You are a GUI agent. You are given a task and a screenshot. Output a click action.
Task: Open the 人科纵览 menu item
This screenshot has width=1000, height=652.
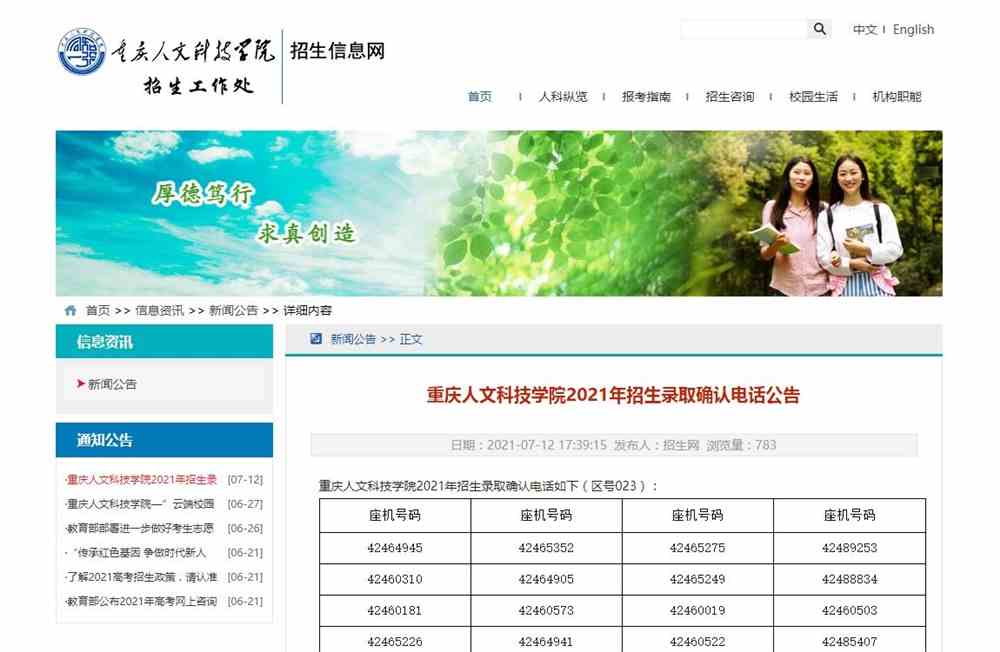coord(562,96)
